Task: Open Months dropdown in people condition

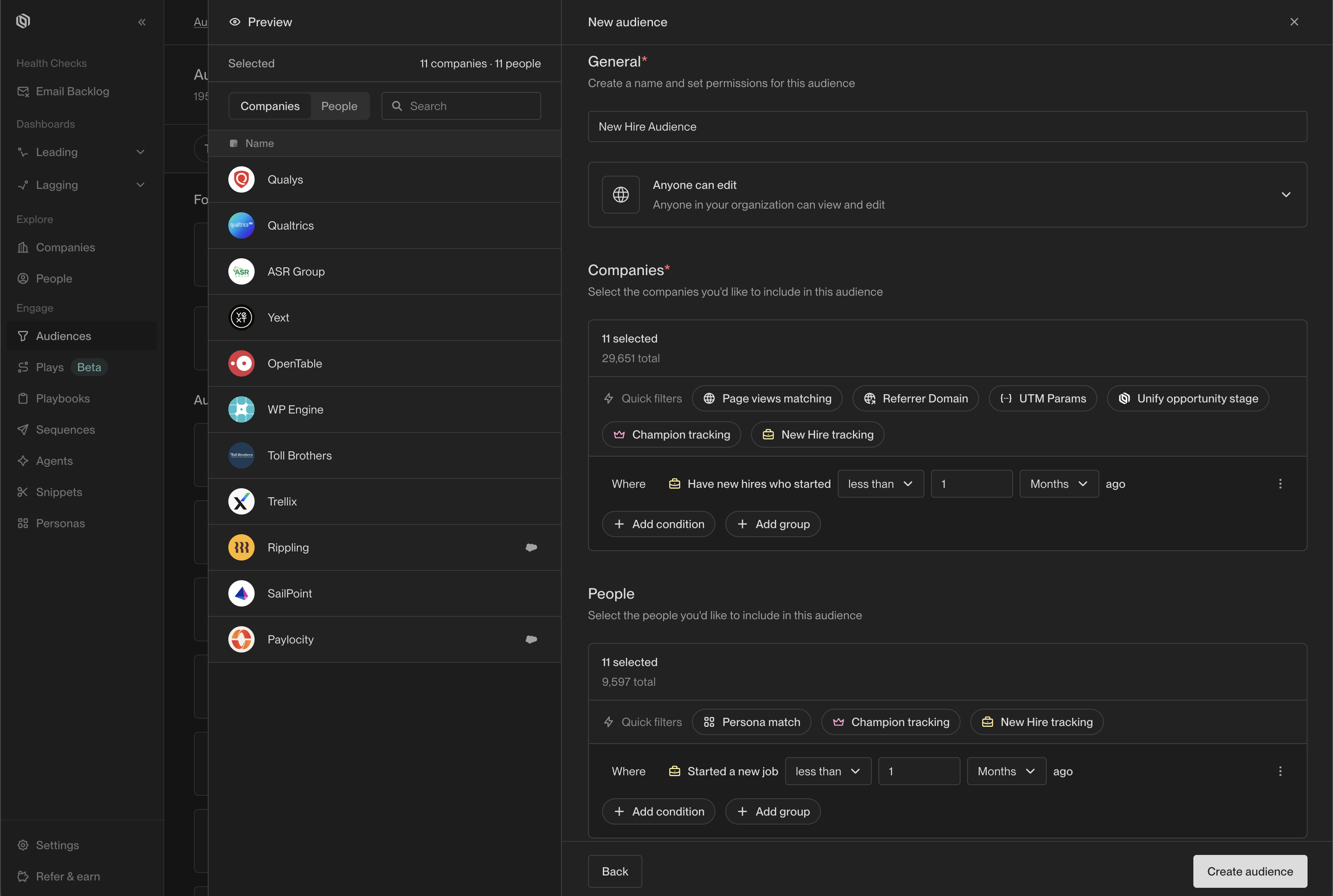Action: pos(1007,772)
